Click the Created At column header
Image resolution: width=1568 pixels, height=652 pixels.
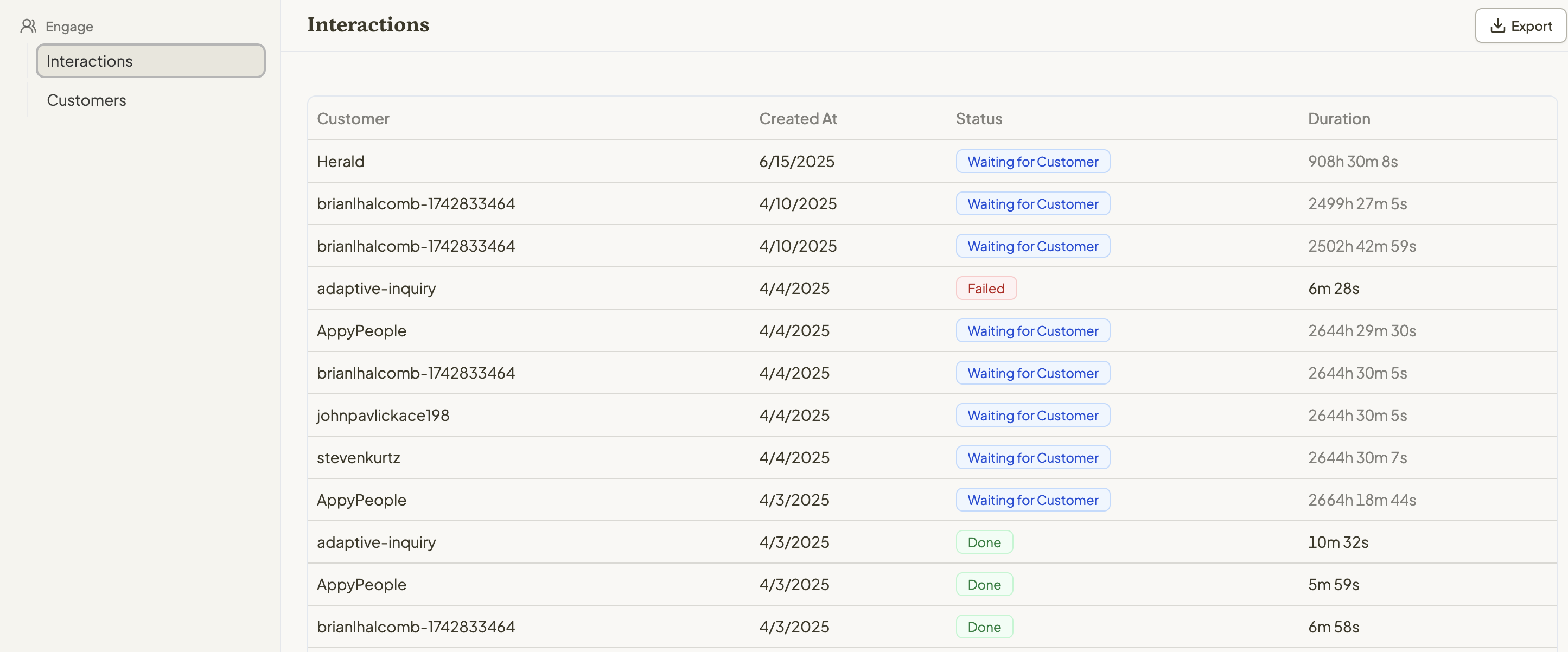(x=798, y=119)
